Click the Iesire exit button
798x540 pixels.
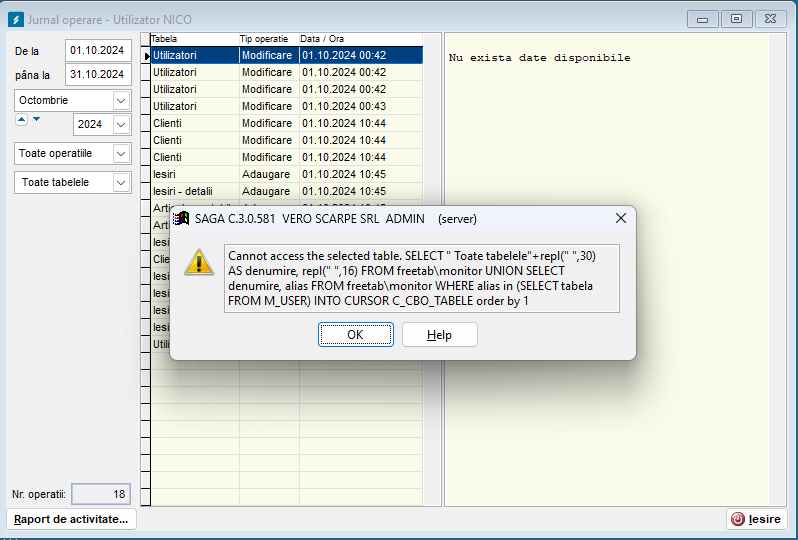(757, 519)
